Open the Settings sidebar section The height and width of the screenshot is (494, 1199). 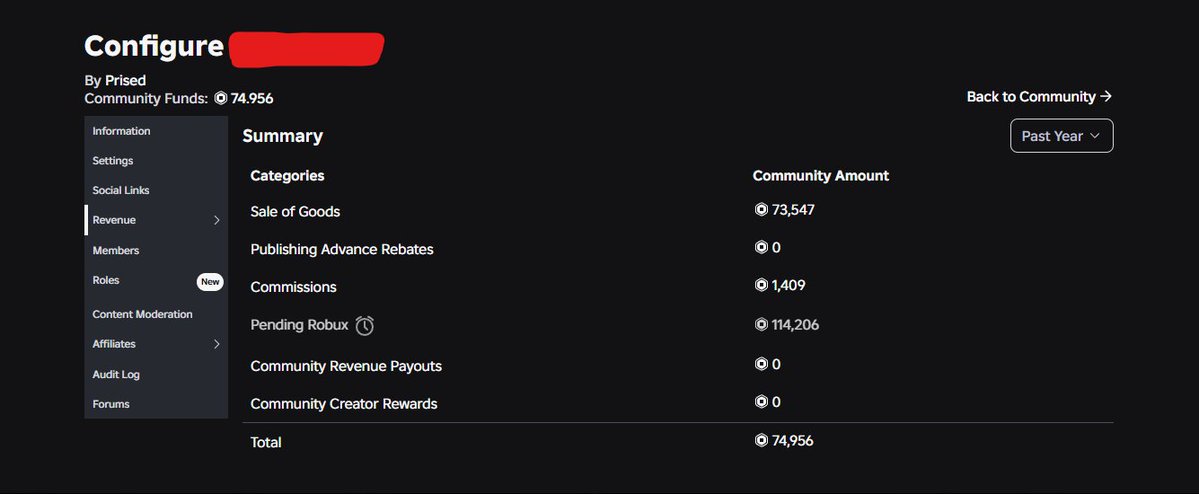156,161
